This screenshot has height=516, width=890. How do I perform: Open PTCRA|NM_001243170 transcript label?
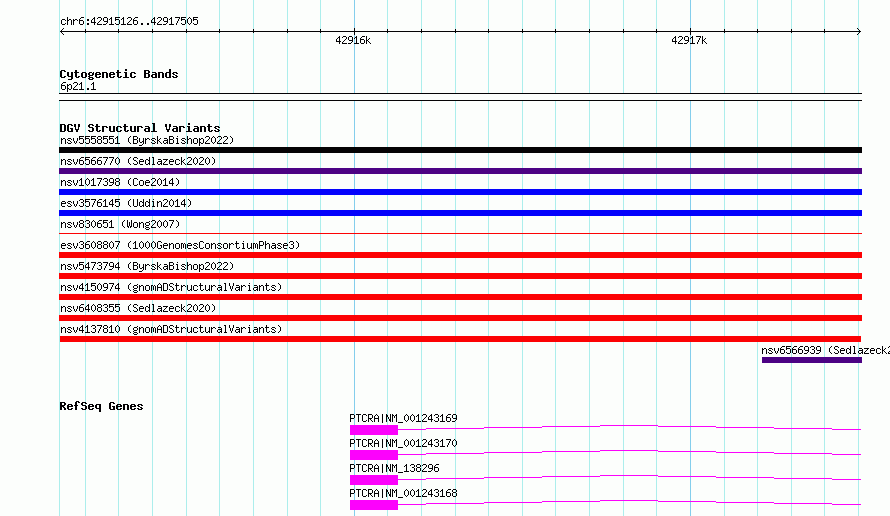tap(403, 443)
